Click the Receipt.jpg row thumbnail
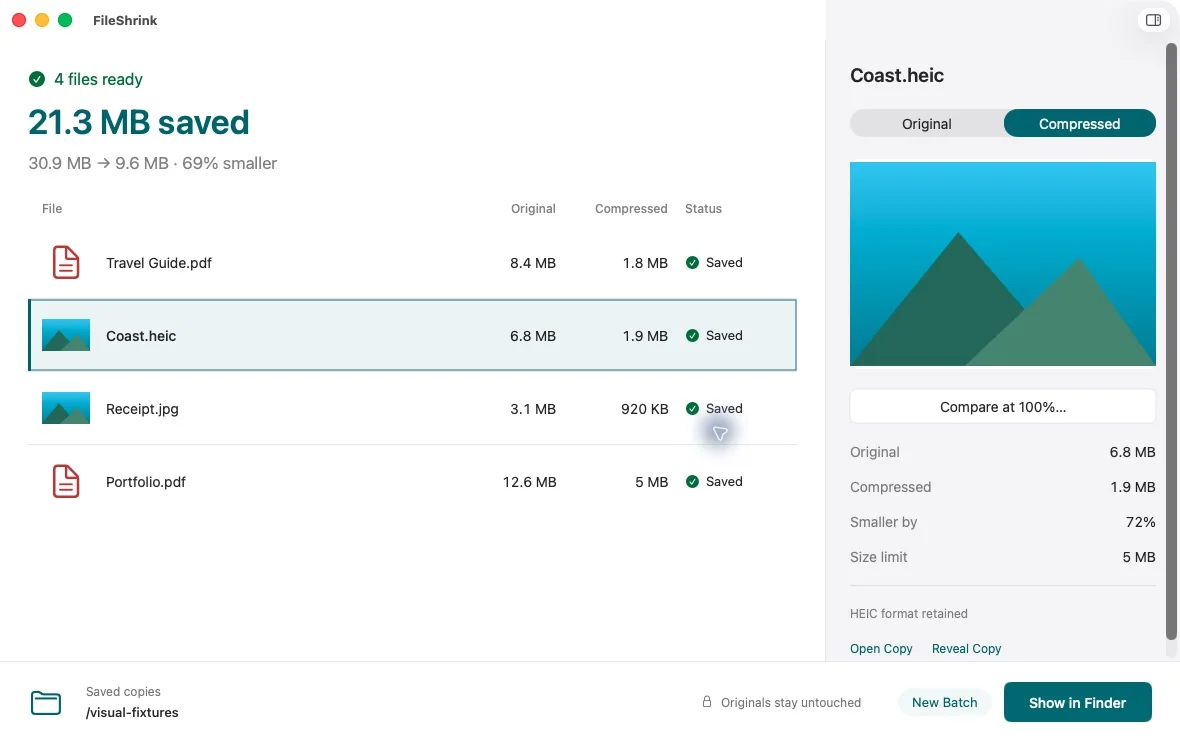The height and width of the screenshot is (742, 1180). [x=66, y=409]
